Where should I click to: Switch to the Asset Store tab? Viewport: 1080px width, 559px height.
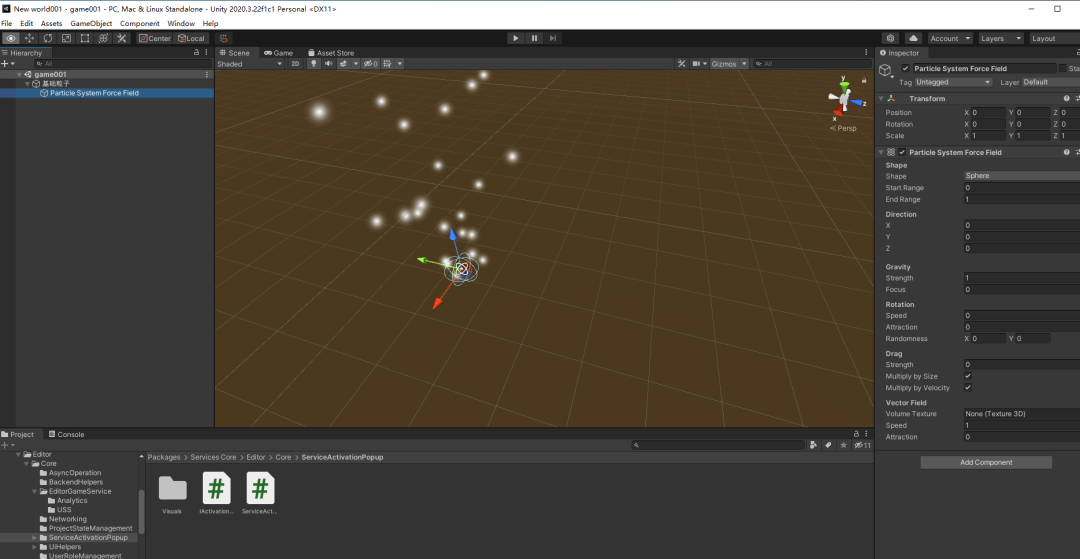click(331, 52)
